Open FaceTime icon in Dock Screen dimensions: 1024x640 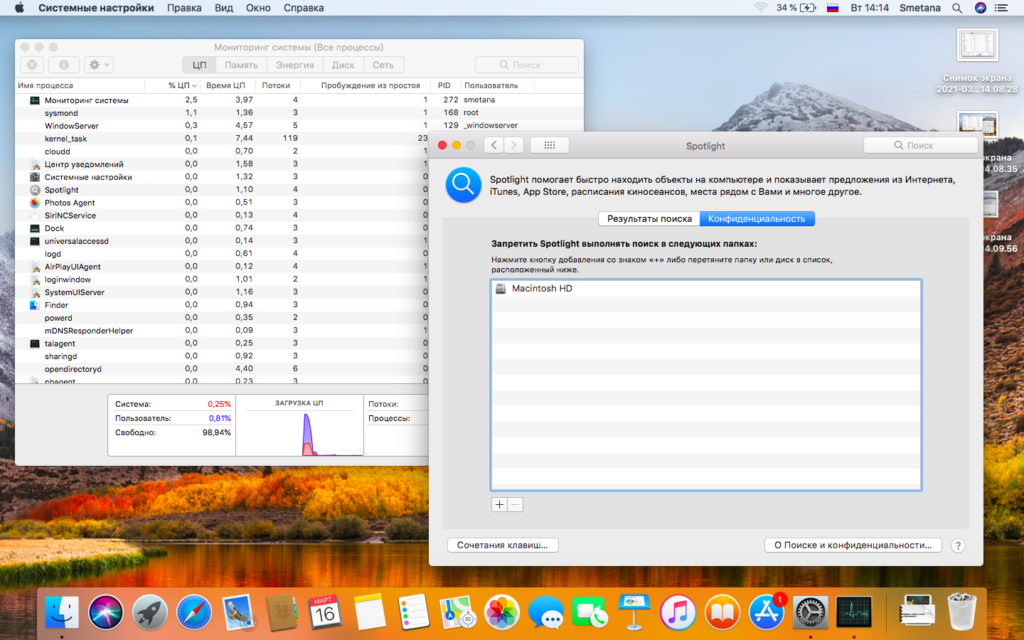pyautogui.click(x=590, y=613)
